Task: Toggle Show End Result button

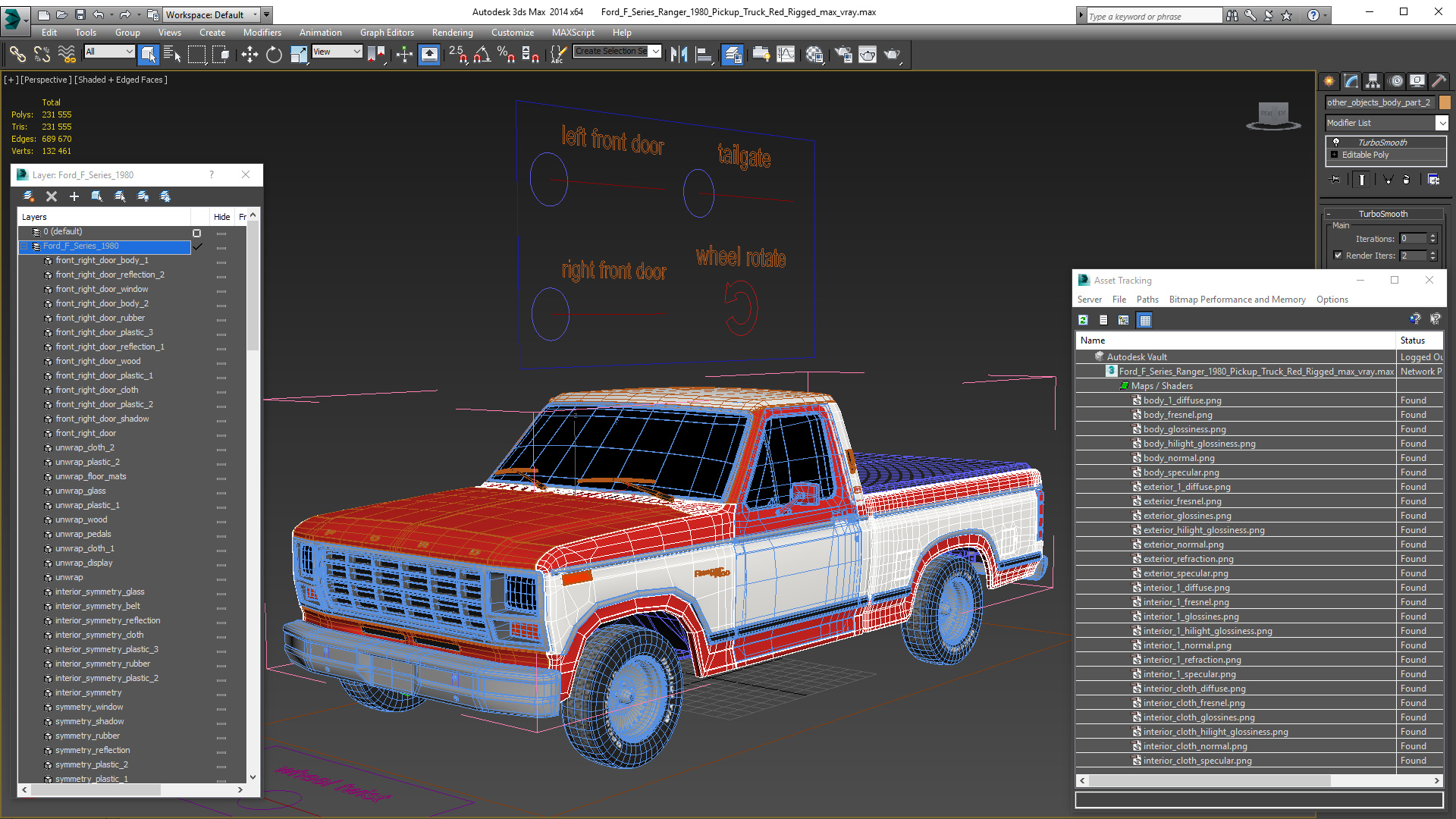Action: [1362, 180]
